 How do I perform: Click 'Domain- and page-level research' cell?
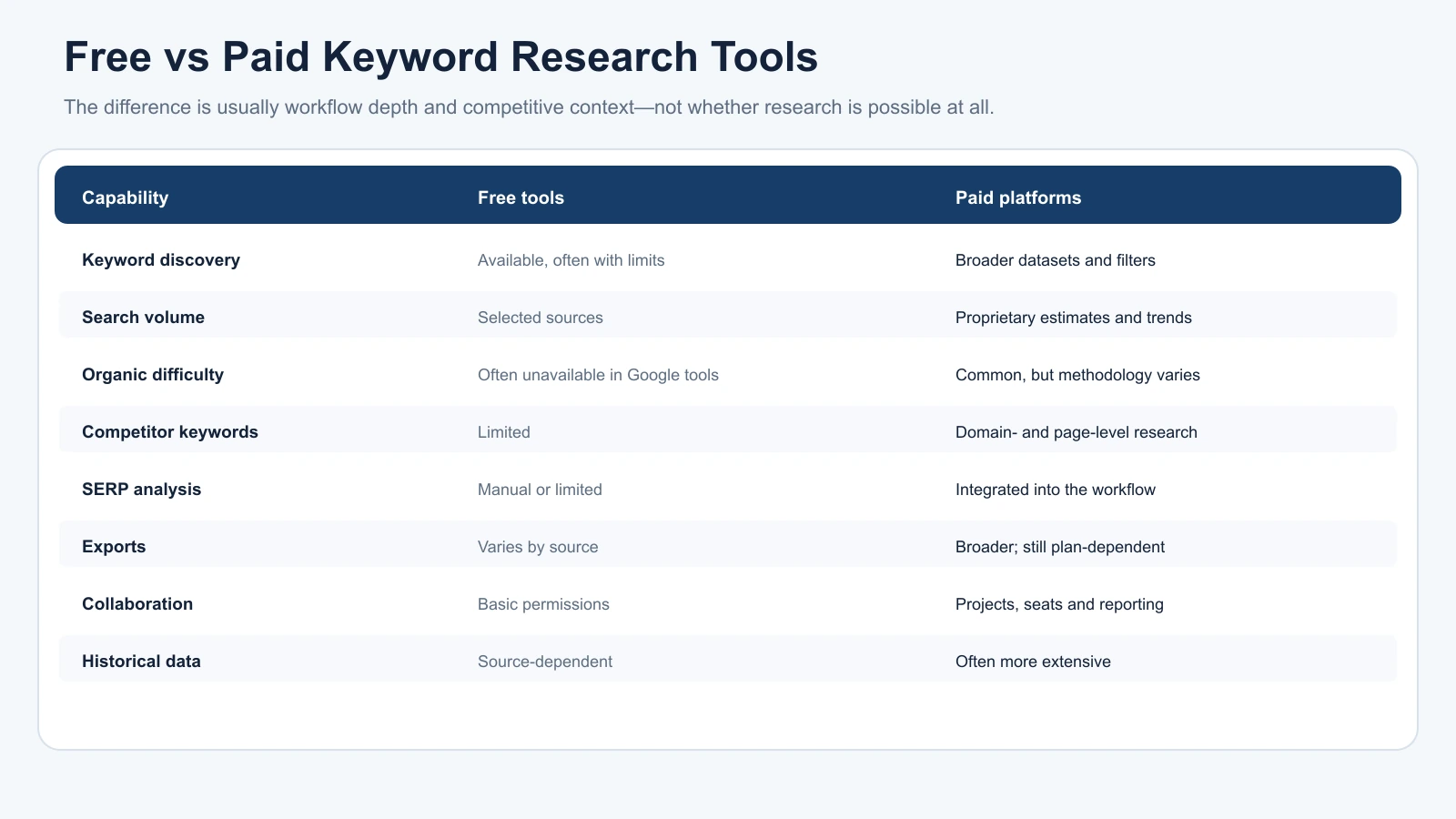(x=1076, y=432)
